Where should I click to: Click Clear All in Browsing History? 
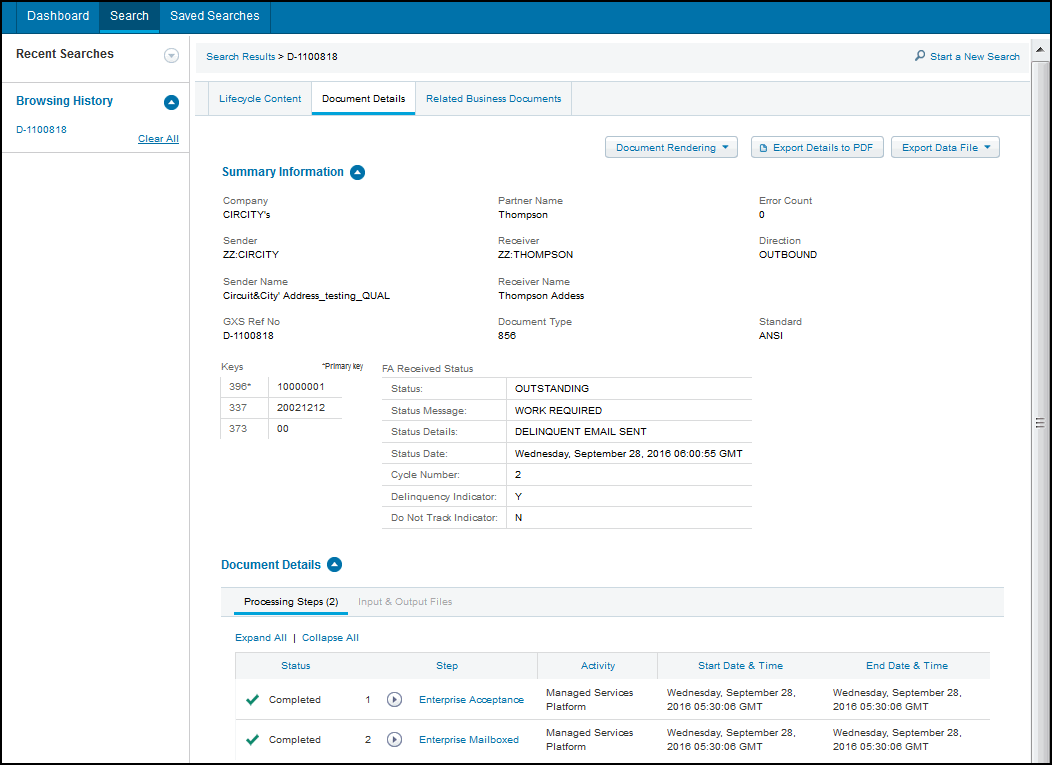[158, 139]
